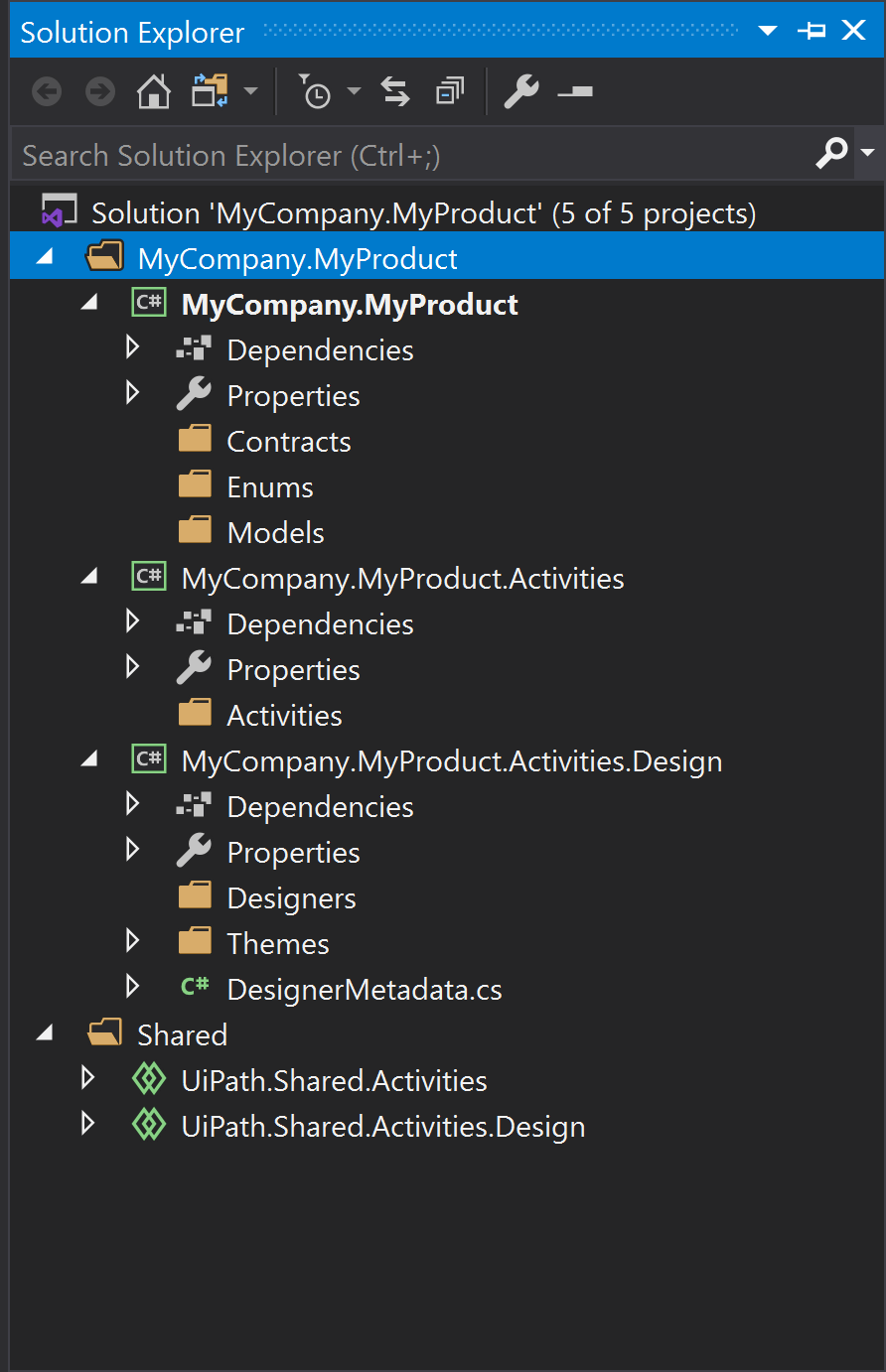Viewport: 886px width, 1372px height.
Task: Click the UiPath.Shared.Activities.Design project icon
Action: tap(149, 1124)
